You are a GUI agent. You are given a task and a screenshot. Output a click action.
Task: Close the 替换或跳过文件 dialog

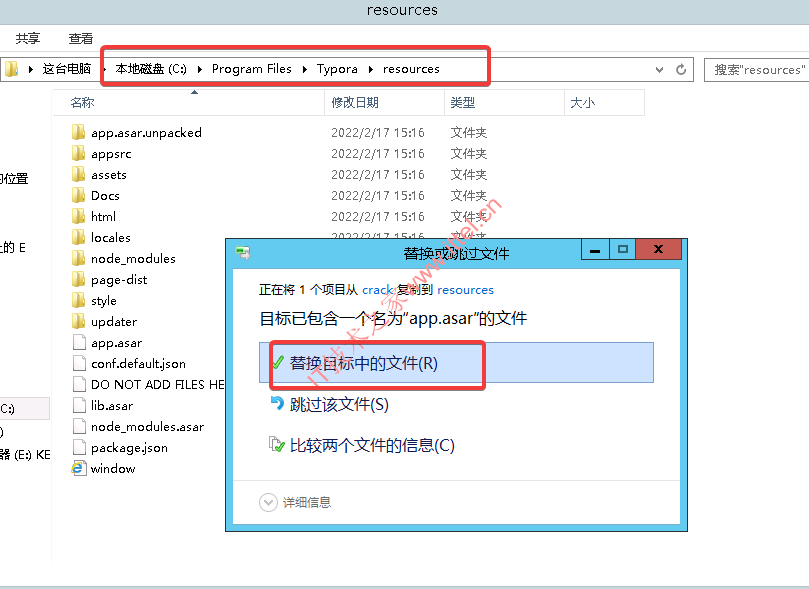(658, 250)
